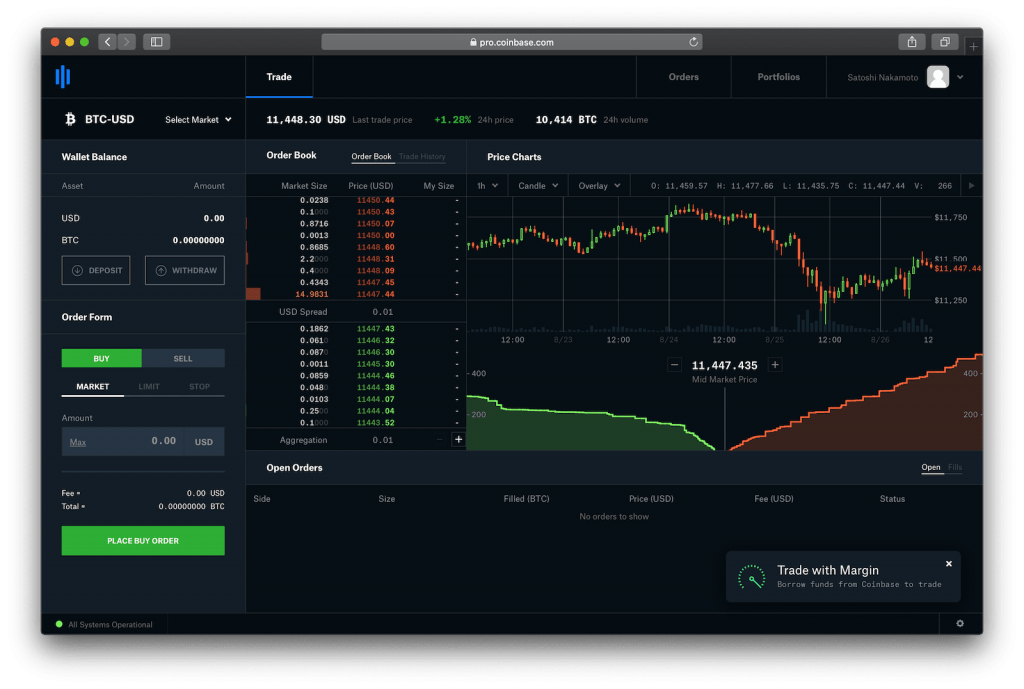Screen dimensions: 1024x689
Task: Open the Select Market dropdown
Action: pos(198,120)
